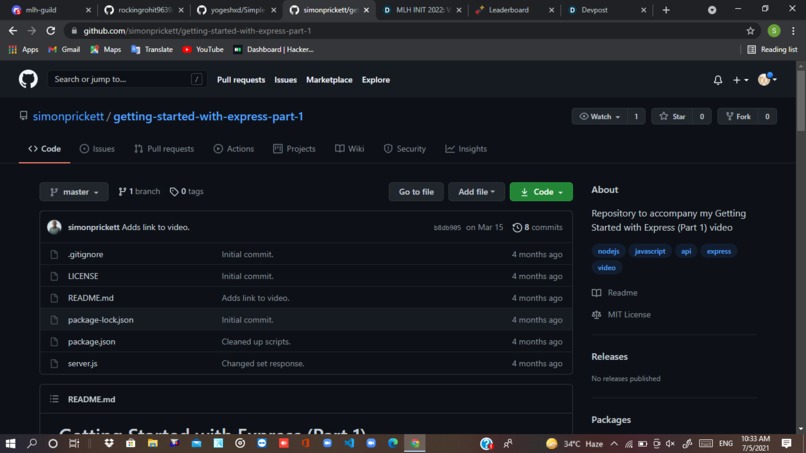Click Go to file button
806x453 pixels.
[416, 192]
